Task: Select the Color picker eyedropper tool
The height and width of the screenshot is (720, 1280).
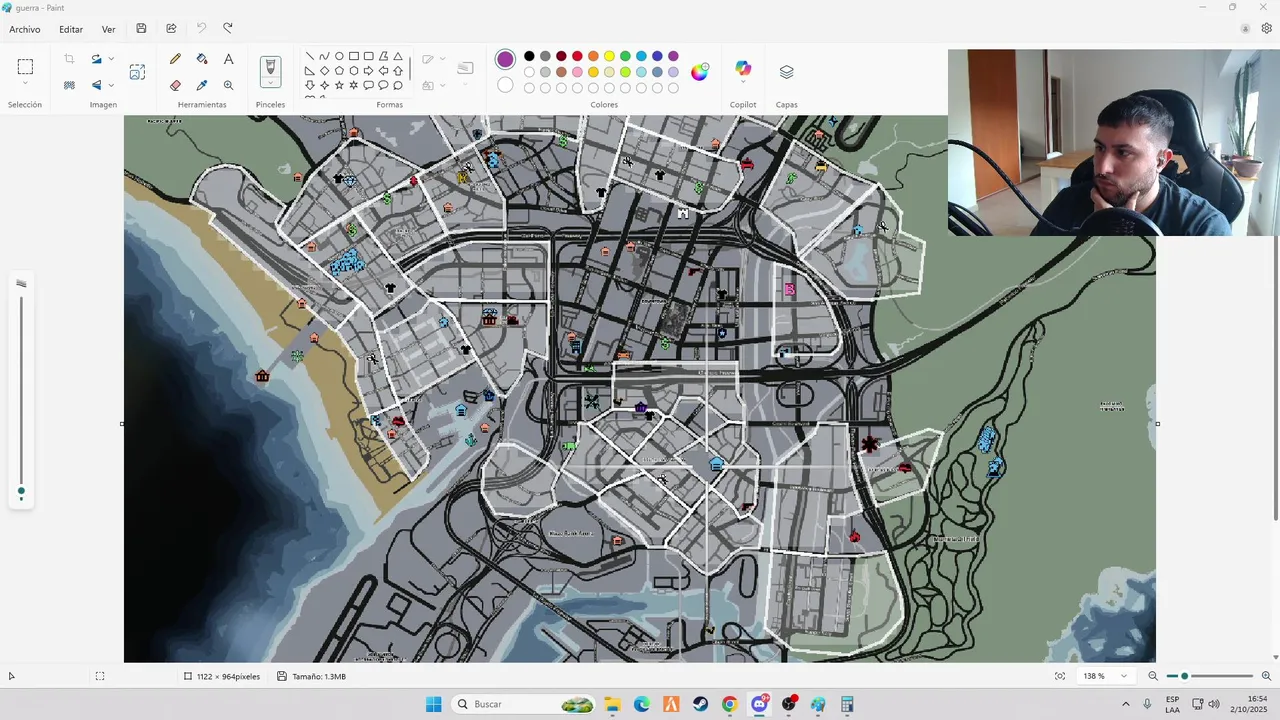Action: [202, 85]
